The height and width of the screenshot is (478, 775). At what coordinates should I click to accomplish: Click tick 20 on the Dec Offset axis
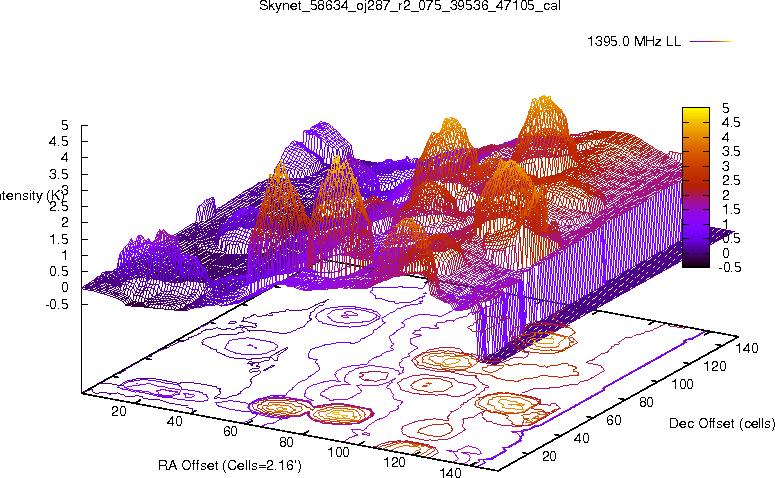[x=550, y=456]
